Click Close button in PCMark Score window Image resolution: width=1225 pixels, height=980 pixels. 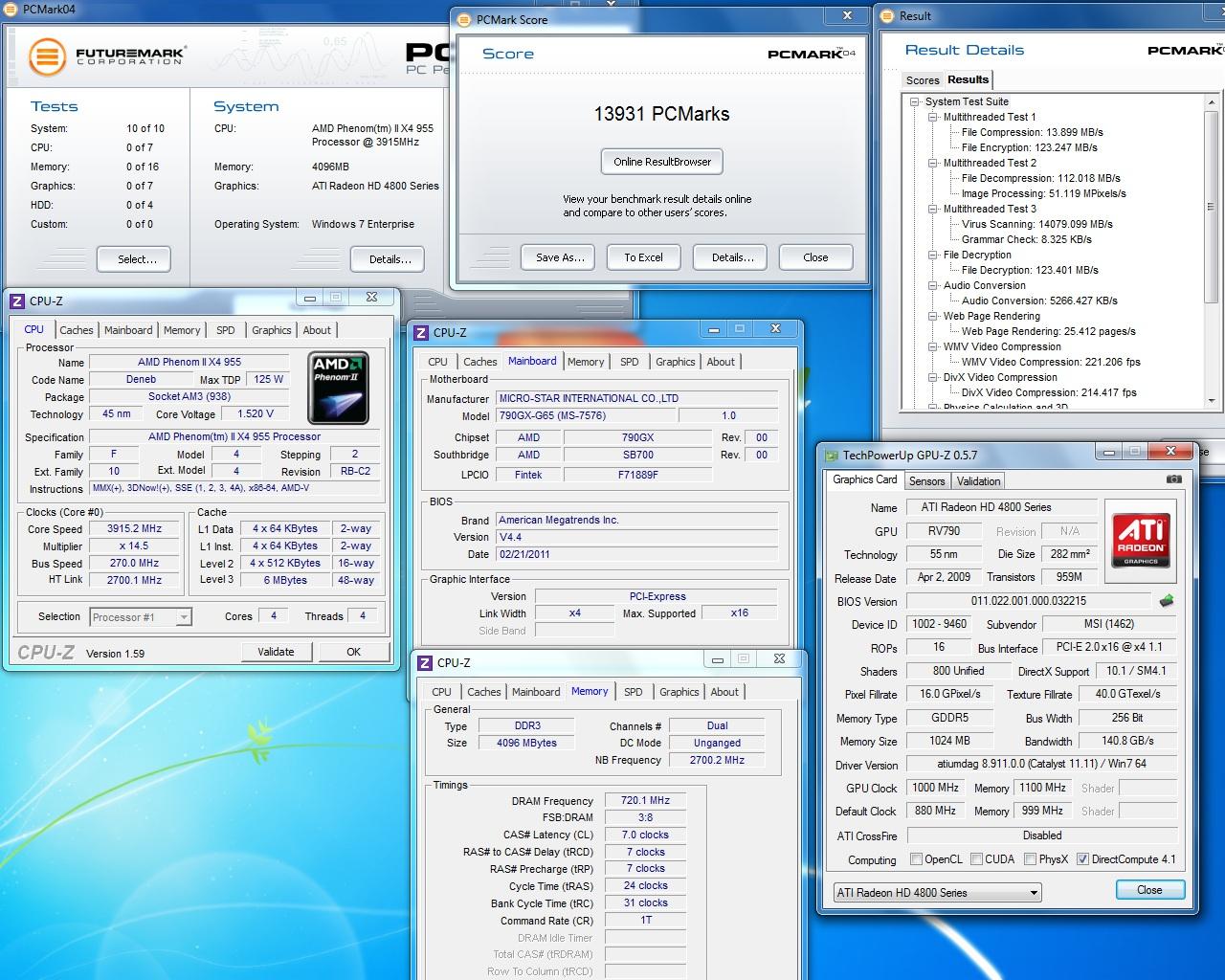(x=815, y=257)
